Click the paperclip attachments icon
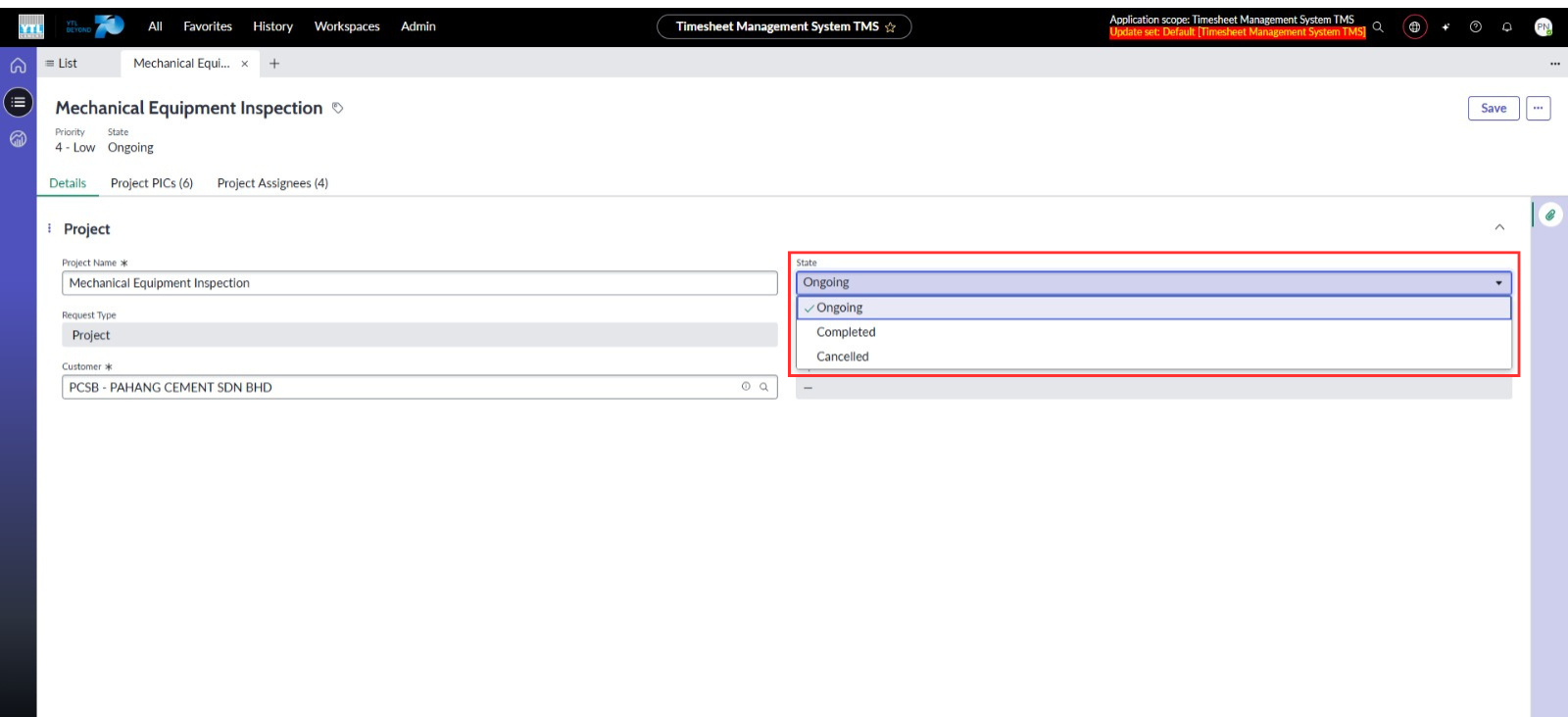 (x=1550, y=215)
